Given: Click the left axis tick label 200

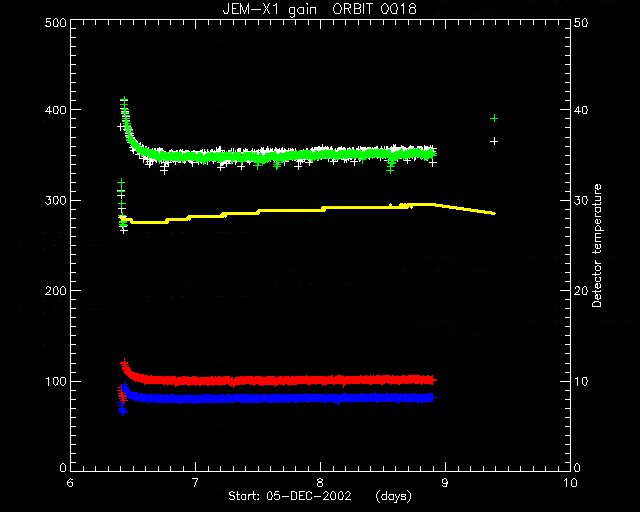Looking at the screenshot, I should point(56,291).
